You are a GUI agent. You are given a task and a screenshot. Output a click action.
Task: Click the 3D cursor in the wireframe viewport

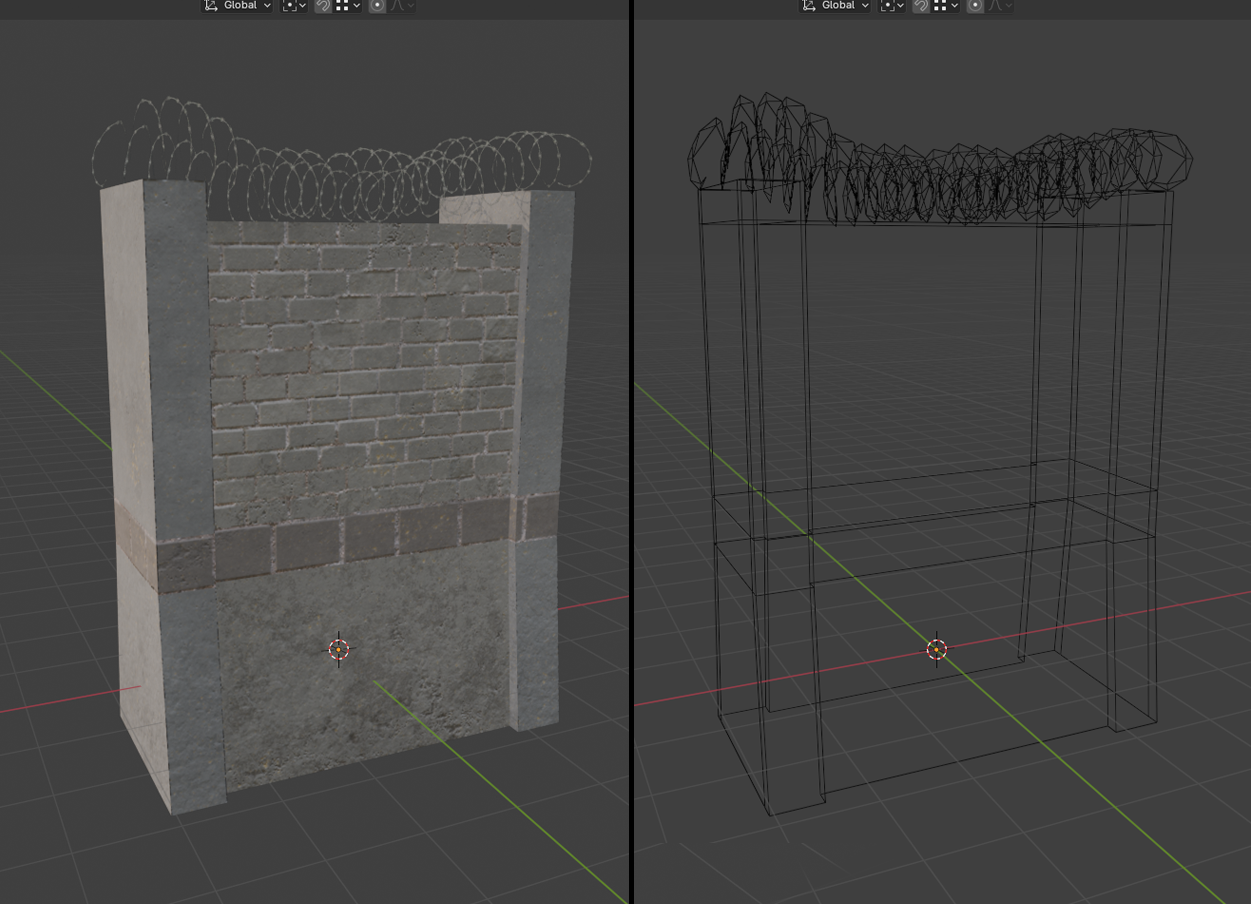(x=936, y=650)
